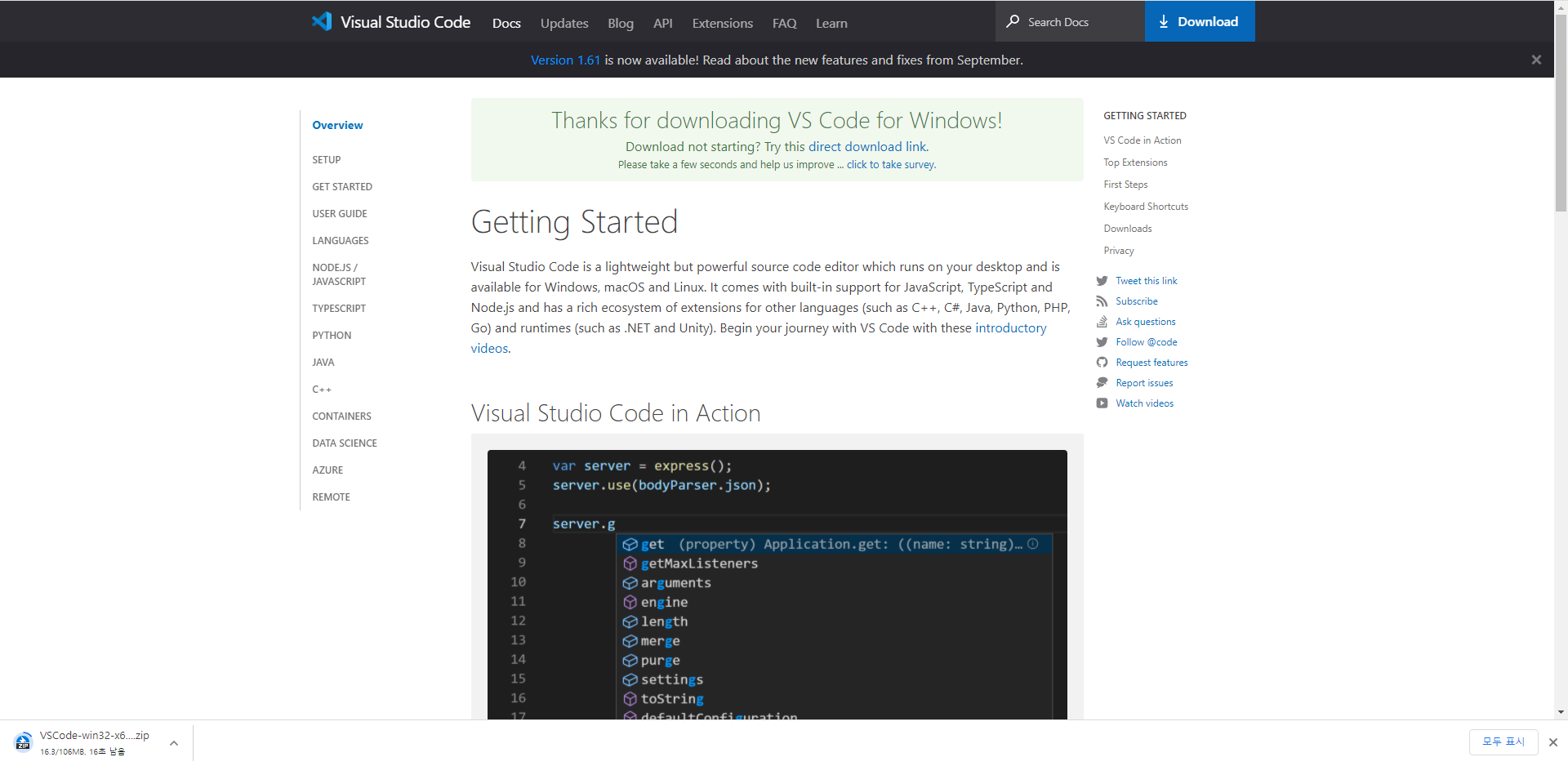Viewport: 1568px width, 766px height.
Task: Click the page vertical scrollbar thumb
Action: 1561,112
